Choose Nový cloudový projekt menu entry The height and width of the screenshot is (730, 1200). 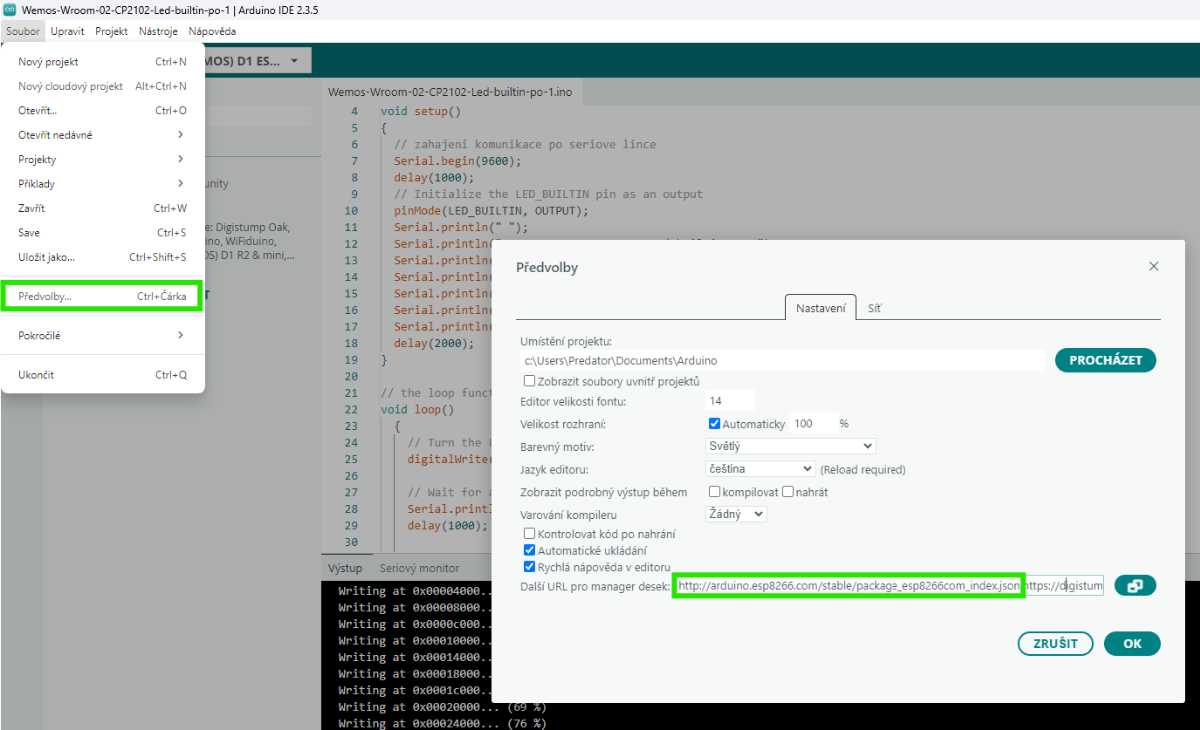coord(103,86)
